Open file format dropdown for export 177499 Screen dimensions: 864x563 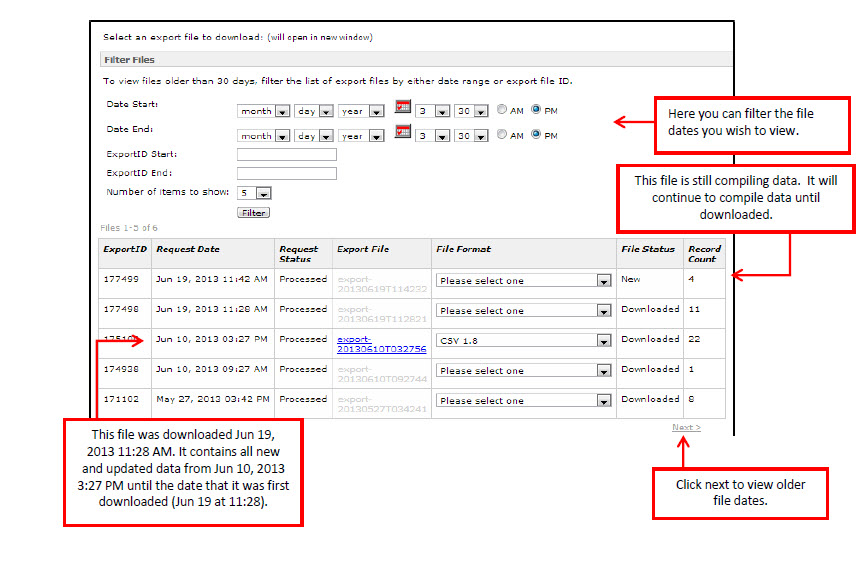(x=523, y=280)
